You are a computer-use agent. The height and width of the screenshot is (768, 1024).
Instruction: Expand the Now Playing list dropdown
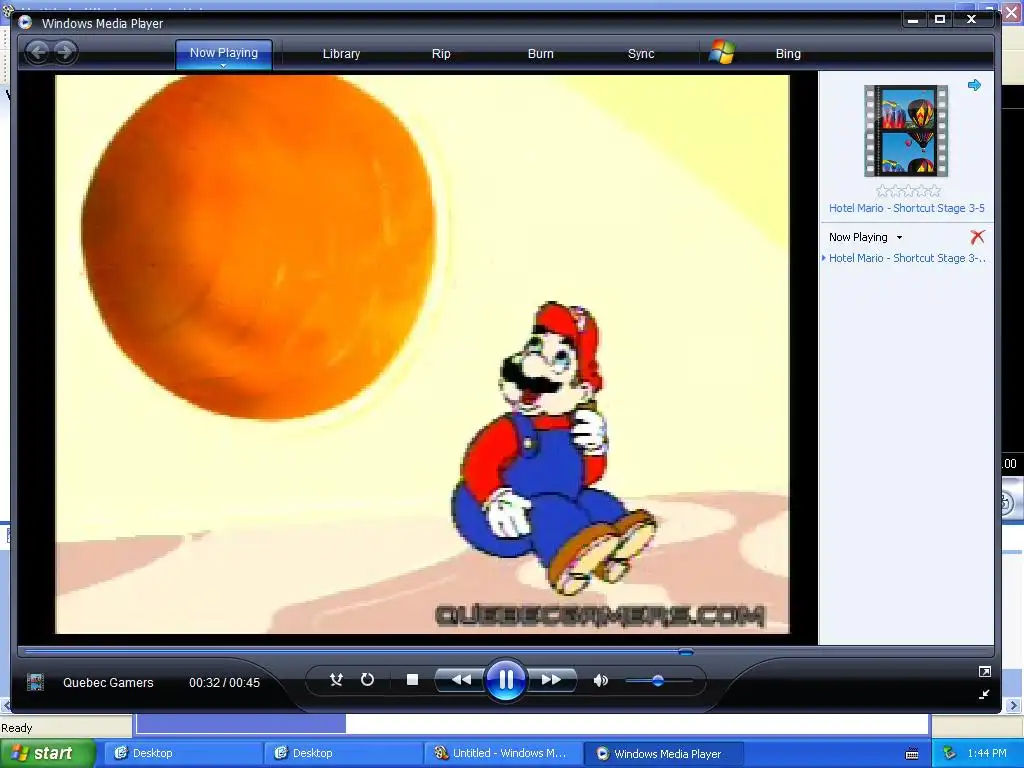click(x=899, y=238)
